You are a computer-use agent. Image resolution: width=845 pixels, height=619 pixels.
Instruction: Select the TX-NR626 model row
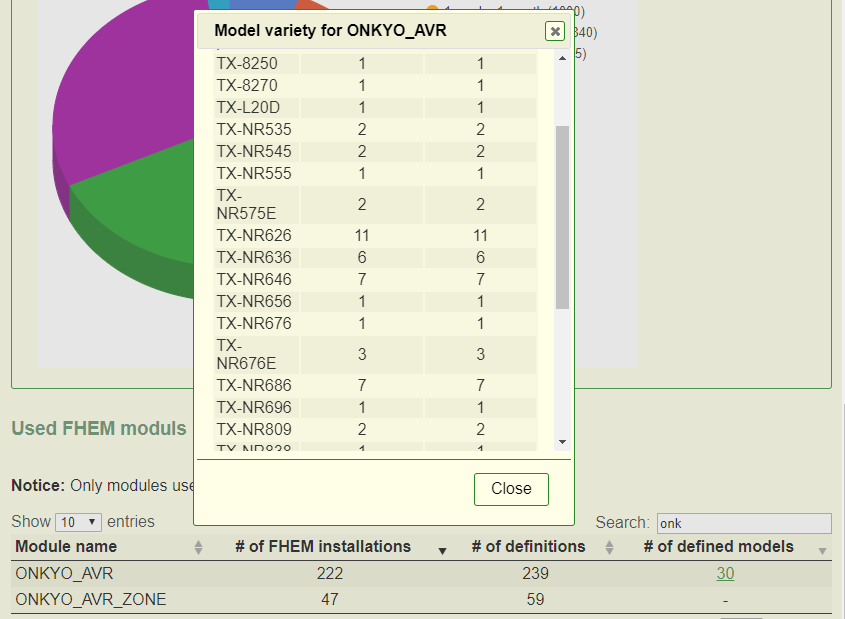pos(375,236)
